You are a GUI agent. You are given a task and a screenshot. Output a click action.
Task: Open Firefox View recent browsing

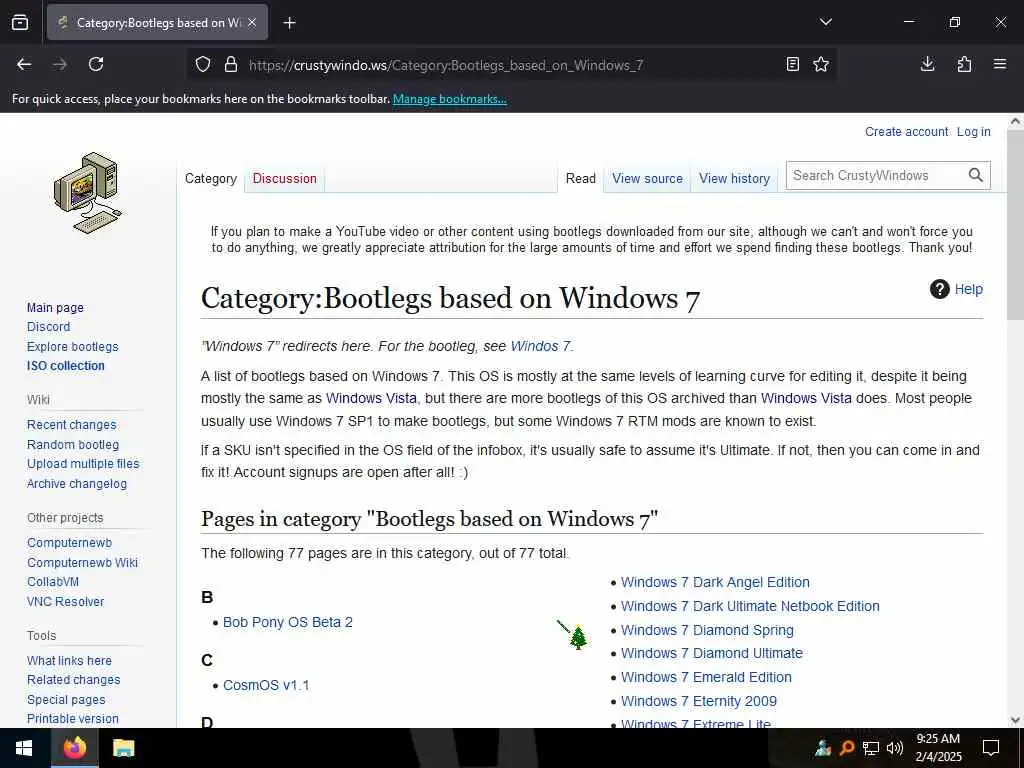20,22
